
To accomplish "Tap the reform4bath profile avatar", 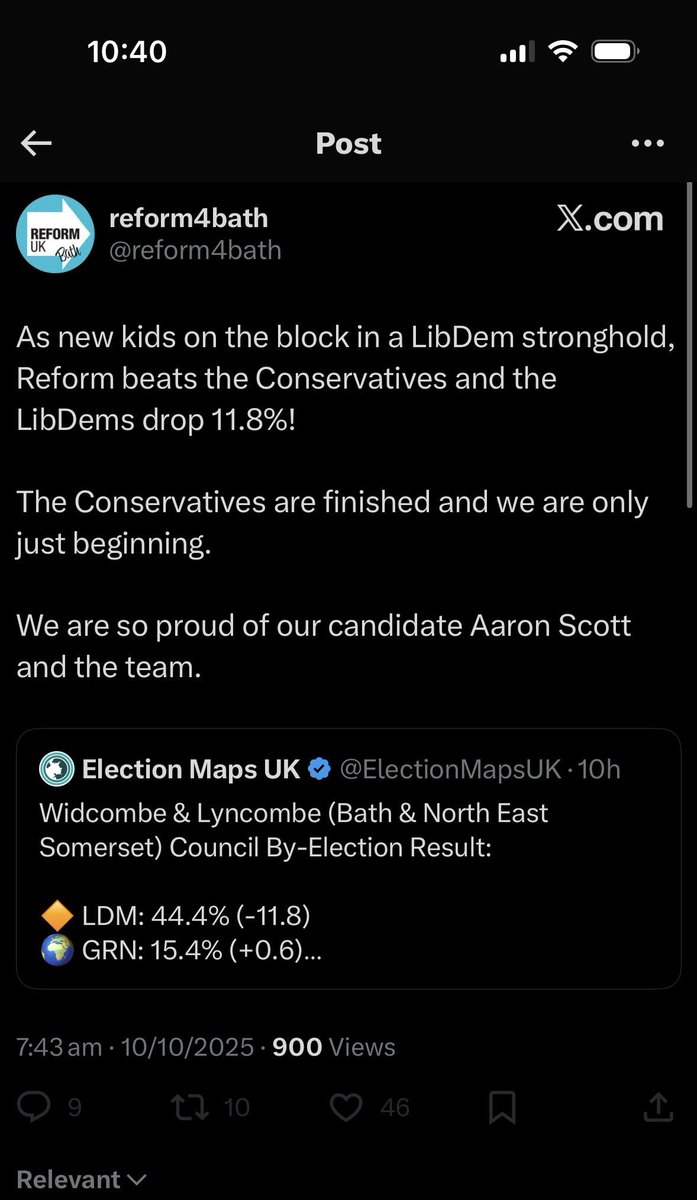I will point(55,234).
